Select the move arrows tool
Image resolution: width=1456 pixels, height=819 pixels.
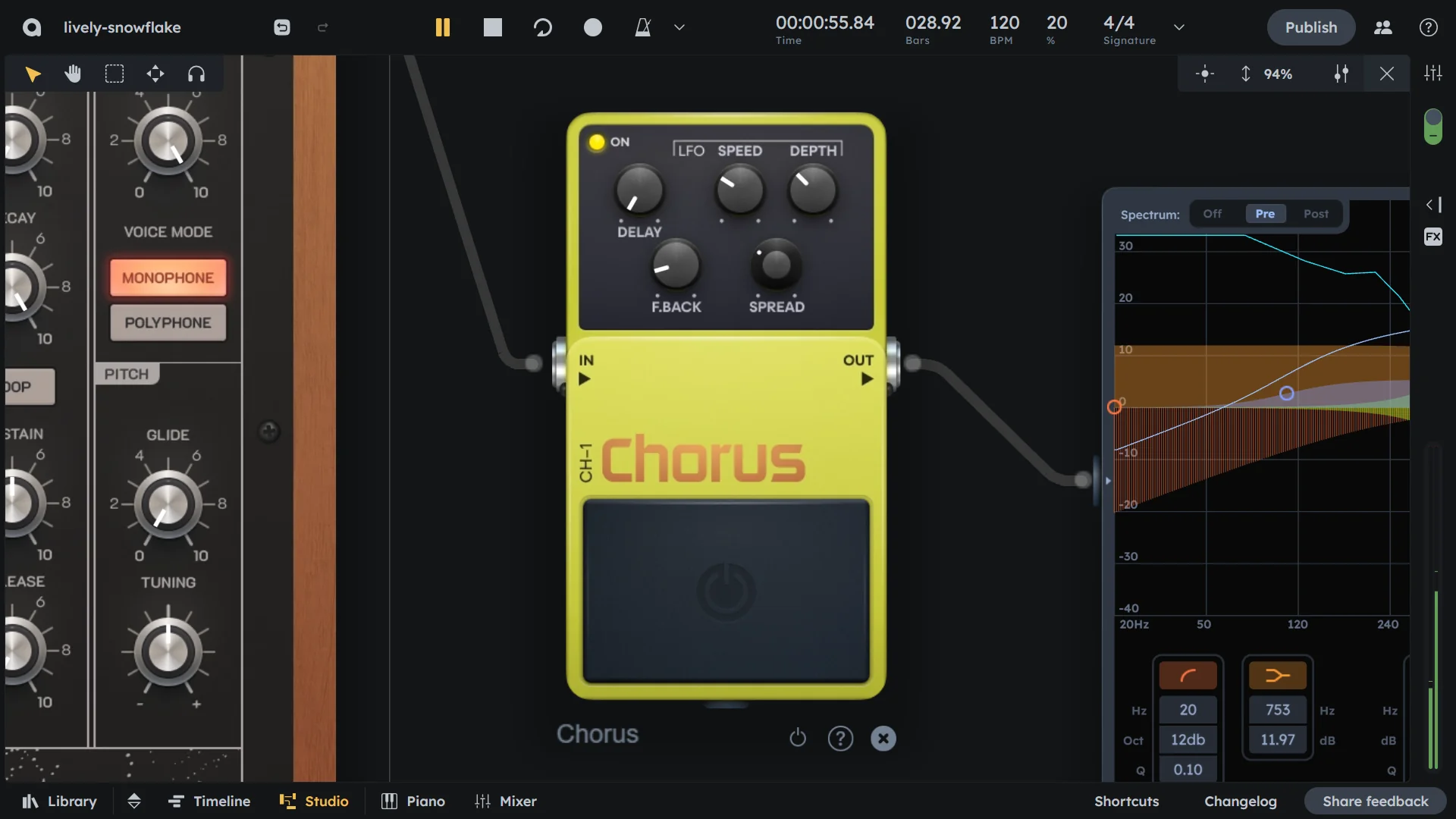(x=155, y=74)
